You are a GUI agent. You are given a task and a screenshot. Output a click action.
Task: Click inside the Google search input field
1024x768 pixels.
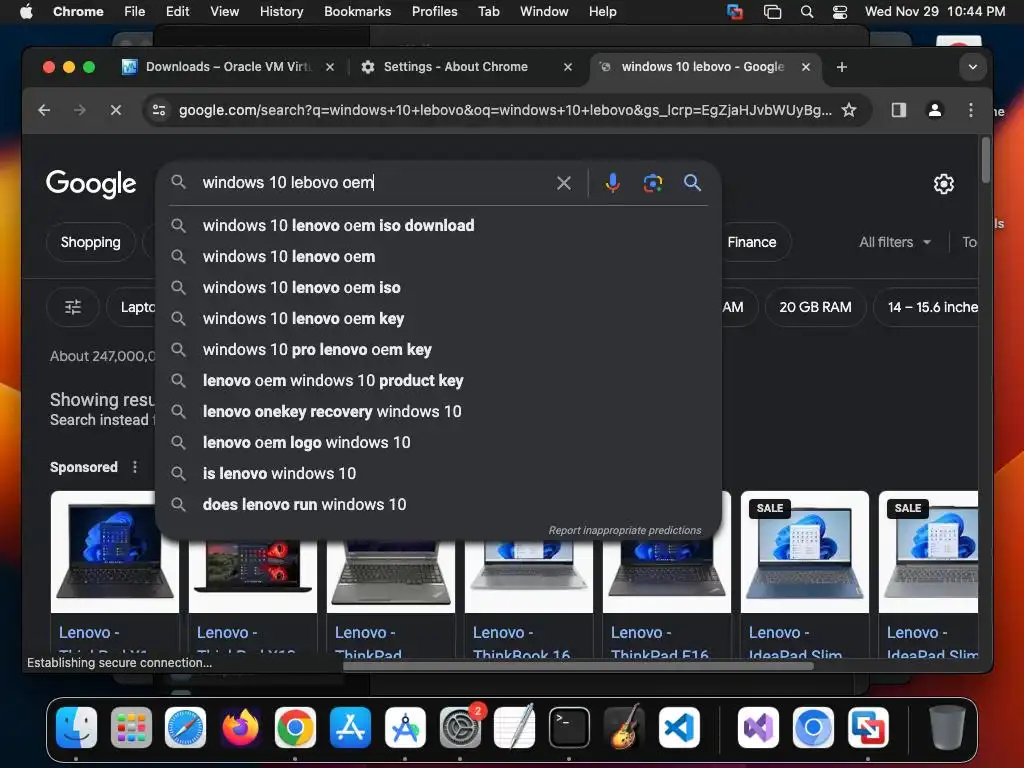click(x=372, y=183)
